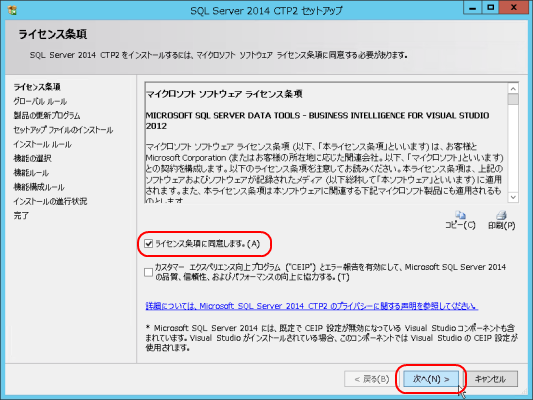Select the インストール ルール step in sidebar

pyautogui.click(x=42, y=144)
